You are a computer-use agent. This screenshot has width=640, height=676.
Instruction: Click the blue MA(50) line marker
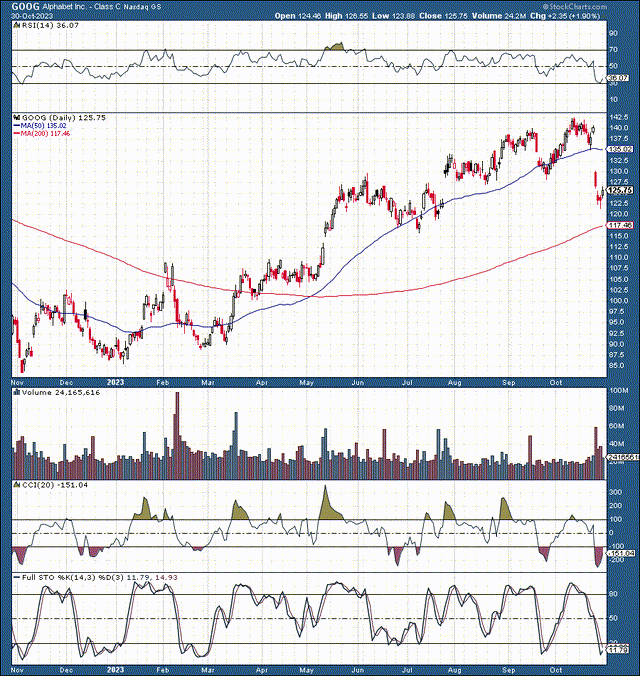click(17, 125)
